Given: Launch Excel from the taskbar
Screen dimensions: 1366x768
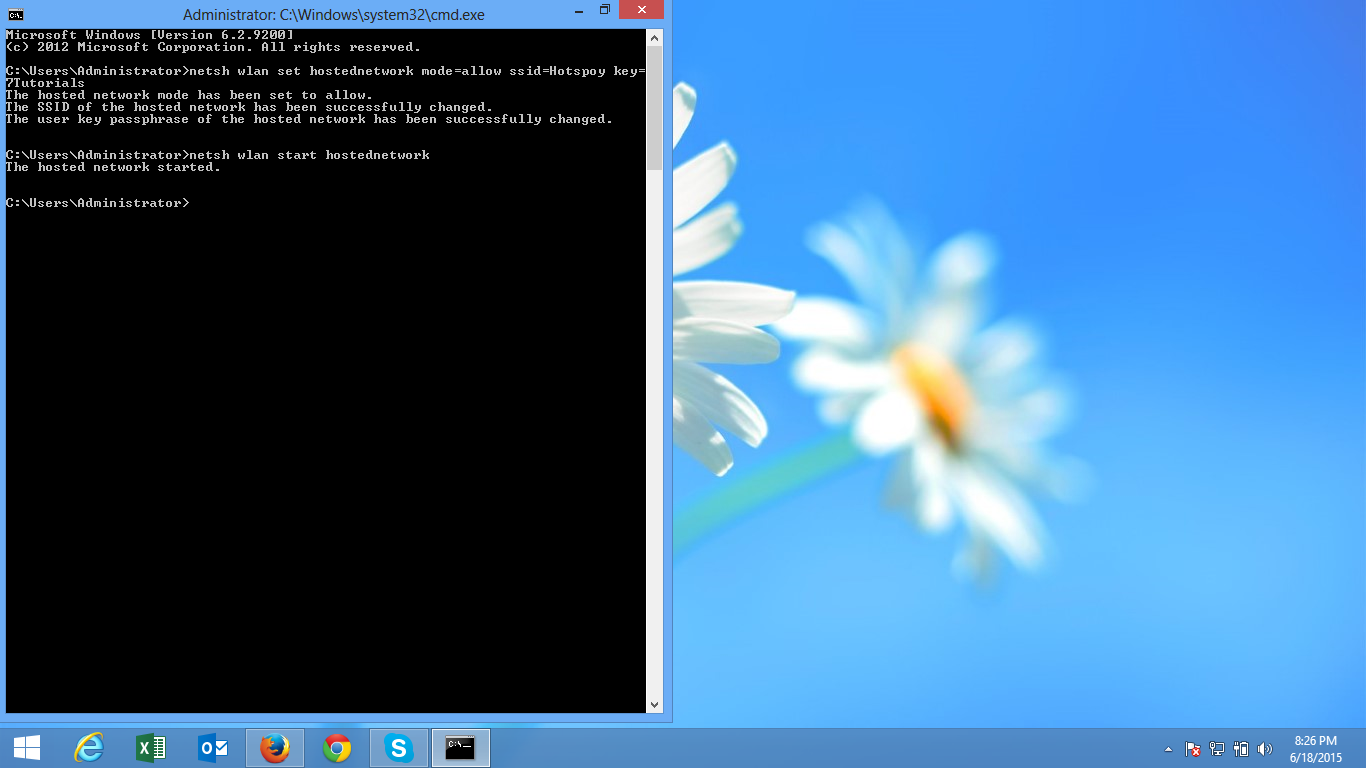Looking at the screenshot, I should click(x=151, y=748).
